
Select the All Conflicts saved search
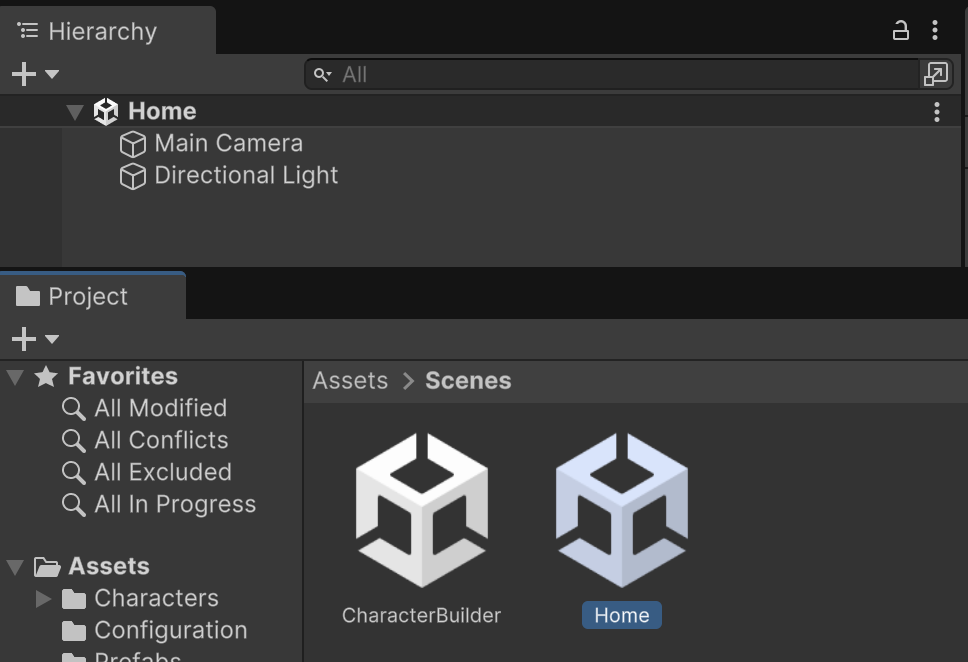point(161,441)
